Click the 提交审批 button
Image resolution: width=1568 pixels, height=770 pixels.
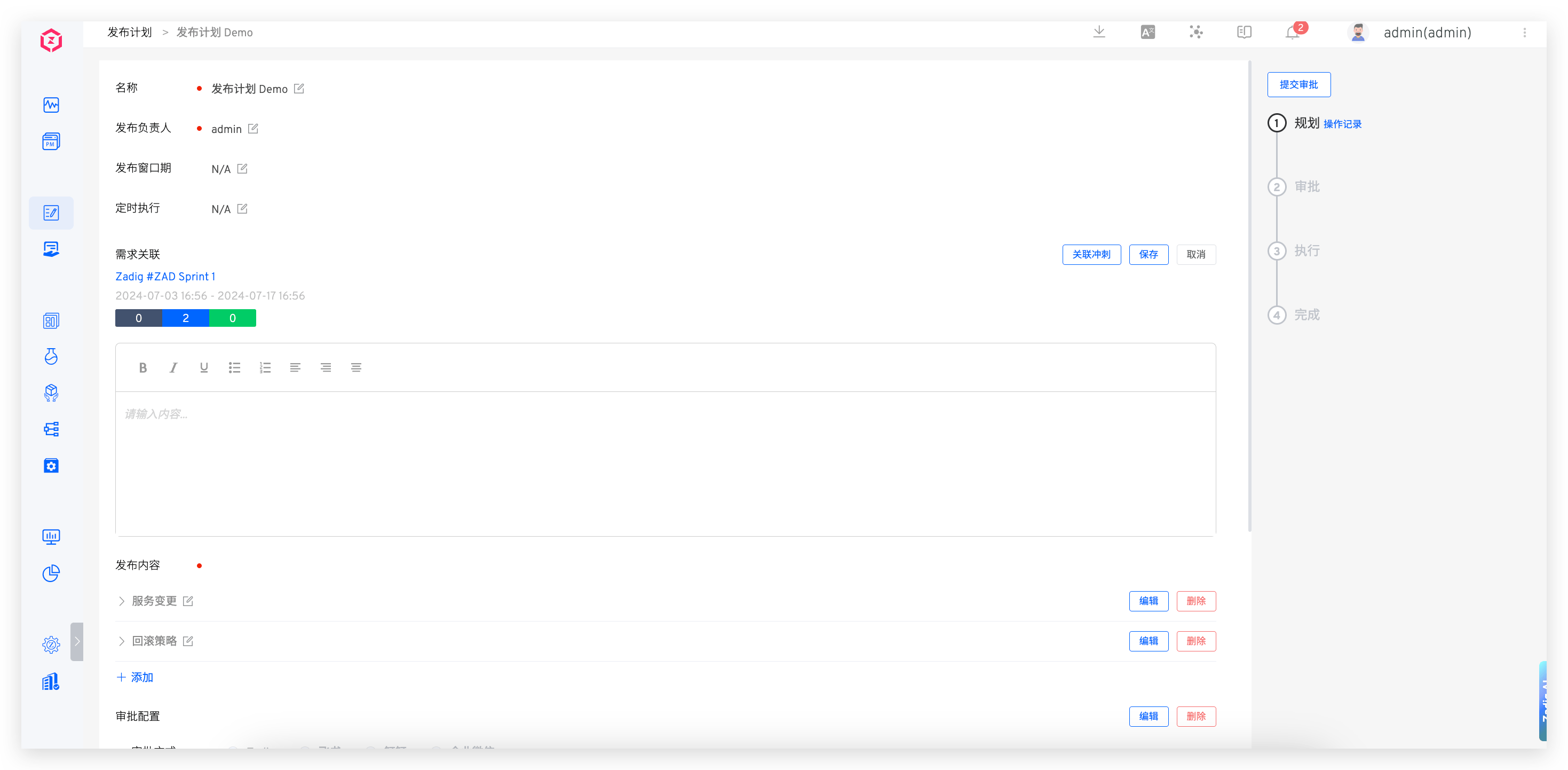point(1298,85)
